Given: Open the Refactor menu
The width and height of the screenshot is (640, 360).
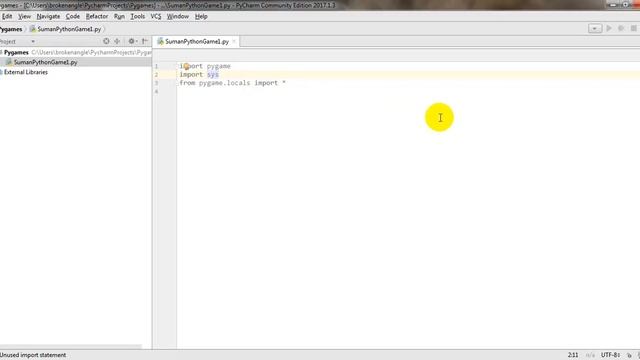Looking at the screenshot, I should click(x=97, y=16).
